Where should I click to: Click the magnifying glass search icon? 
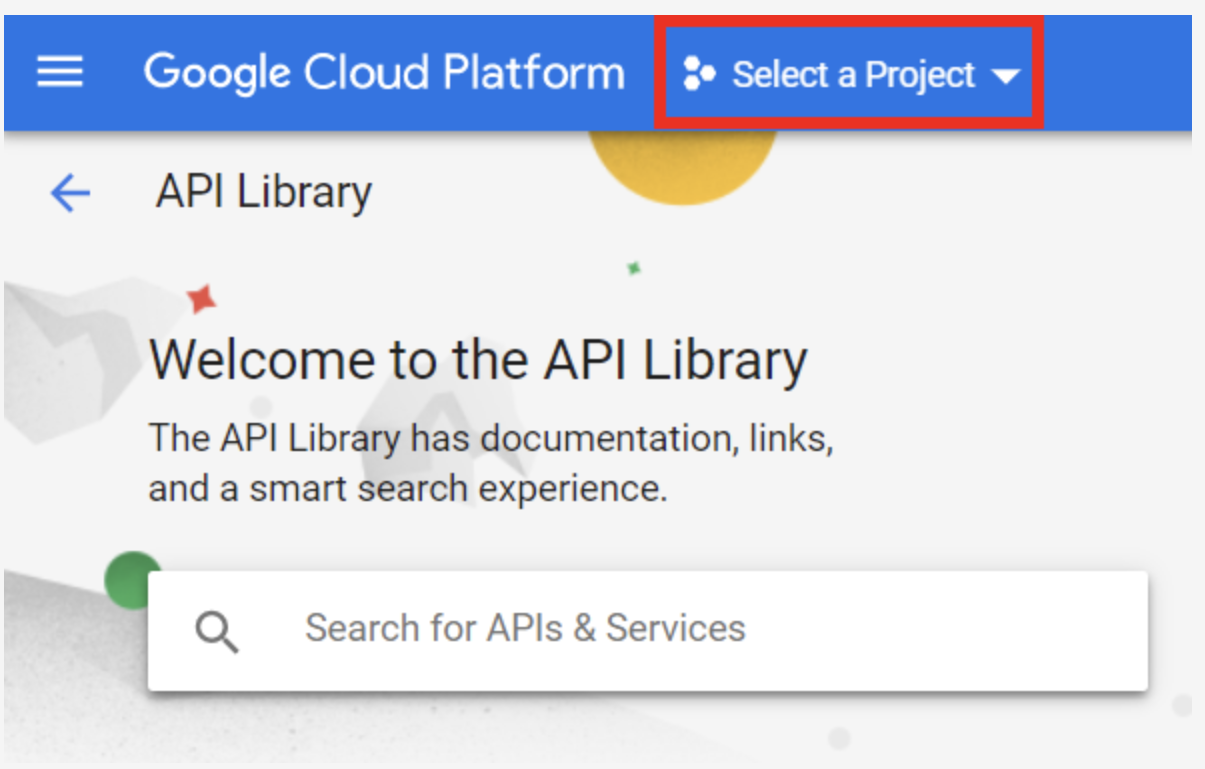(216, 632)
